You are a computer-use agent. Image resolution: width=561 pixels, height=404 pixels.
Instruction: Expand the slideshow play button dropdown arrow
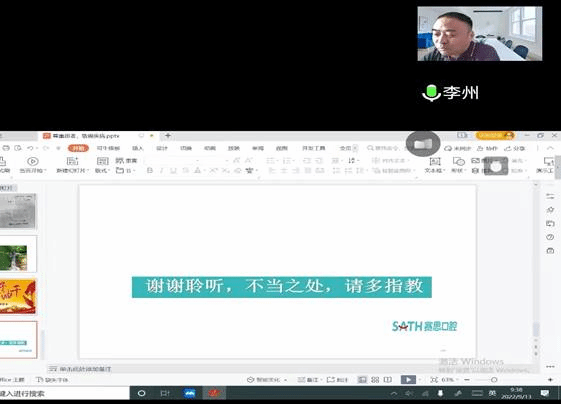419,380
